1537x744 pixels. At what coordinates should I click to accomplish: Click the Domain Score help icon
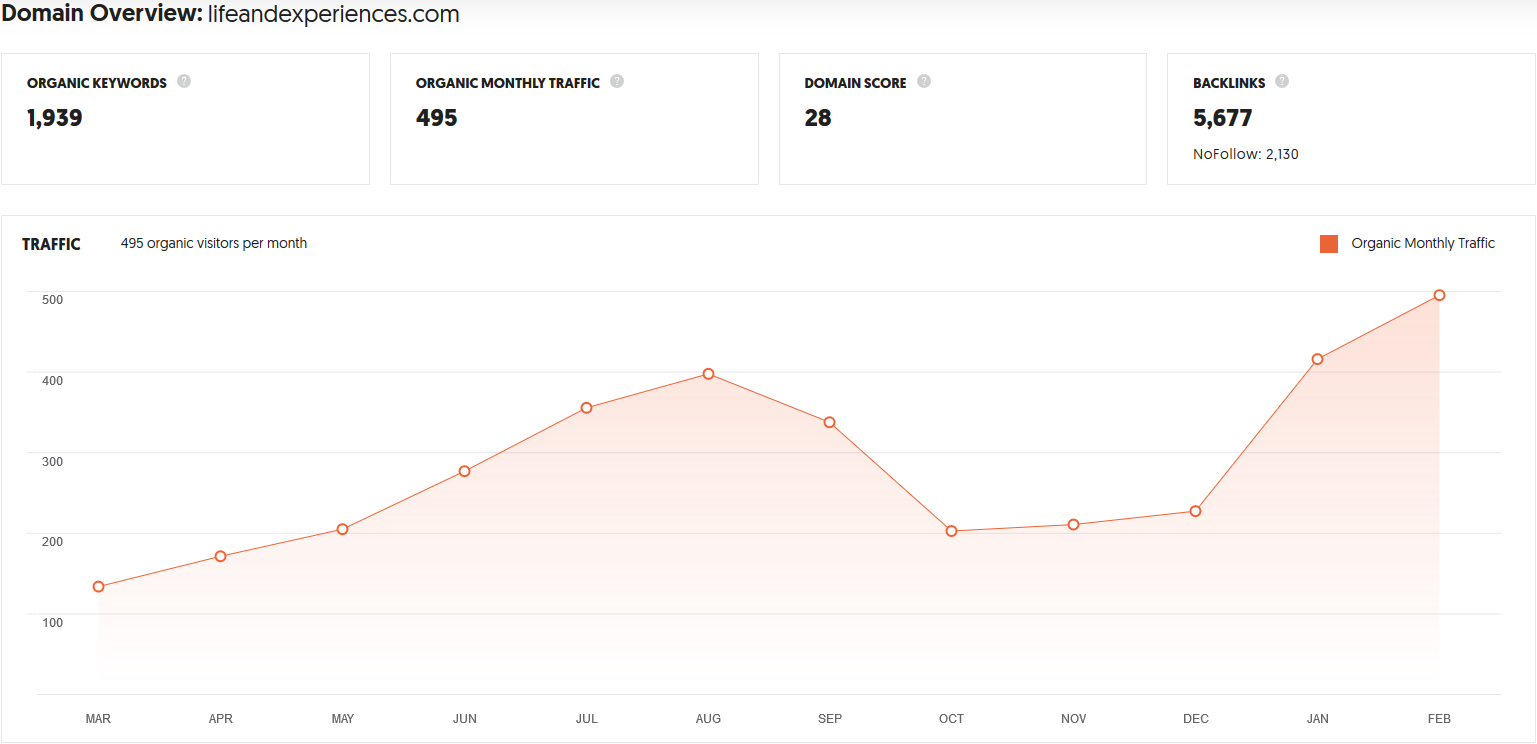point(924,82)
